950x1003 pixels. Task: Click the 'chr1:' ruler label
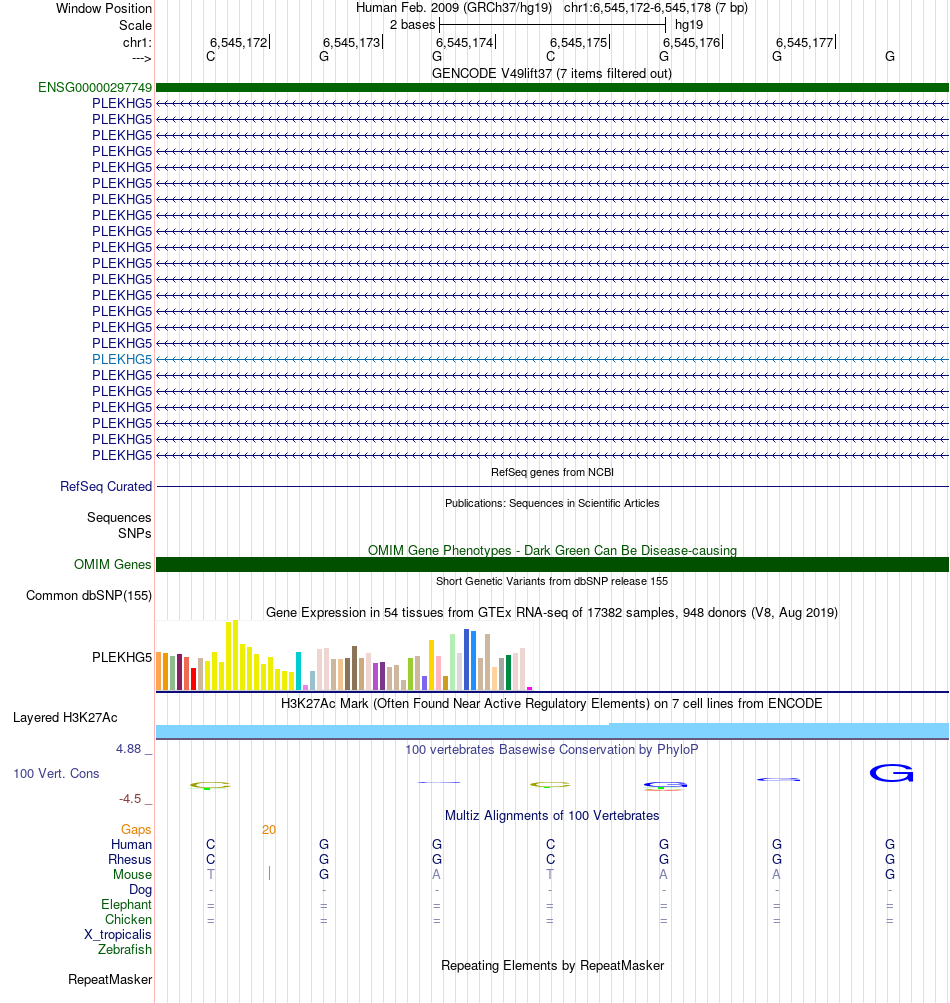pos(137,43)
